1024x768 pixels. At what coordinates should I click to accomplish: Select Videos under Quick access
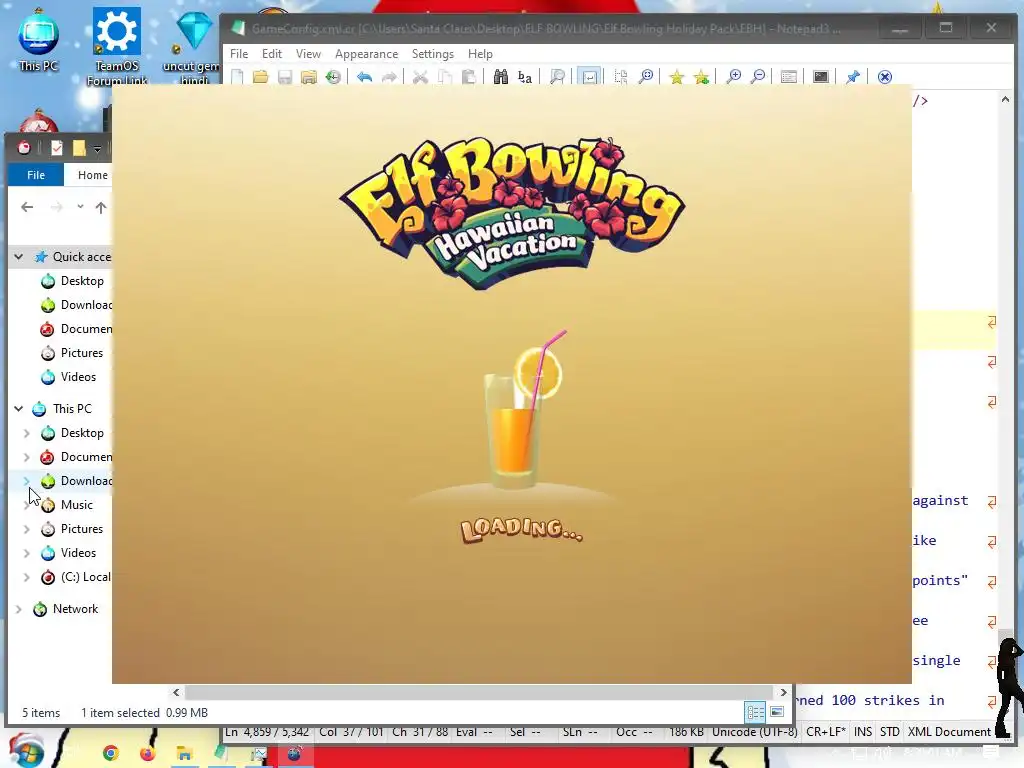click(x=78, y=377)
